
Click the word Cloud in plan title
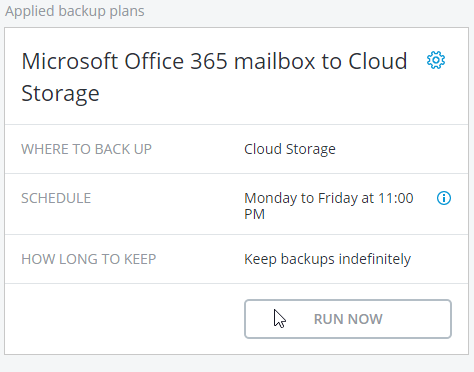(x=378, y=61)
